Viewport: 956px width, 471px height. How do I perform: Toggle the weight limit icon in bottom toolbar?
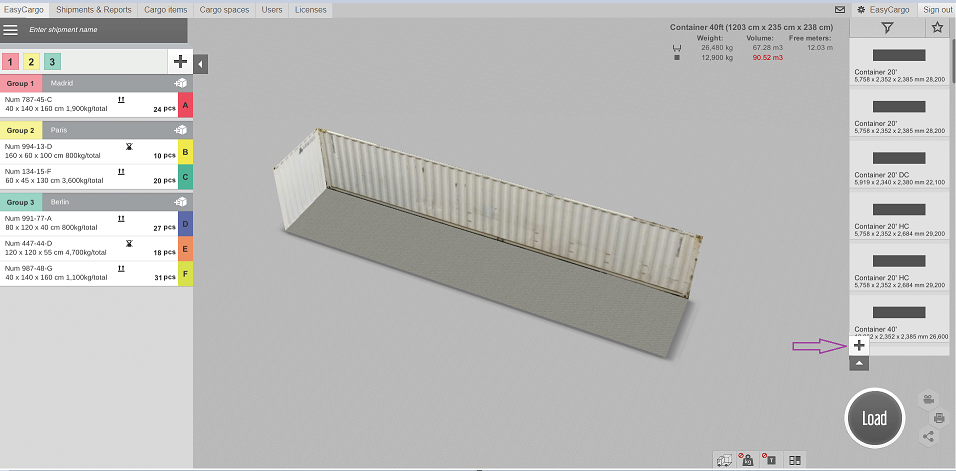[x=746, y=460]
